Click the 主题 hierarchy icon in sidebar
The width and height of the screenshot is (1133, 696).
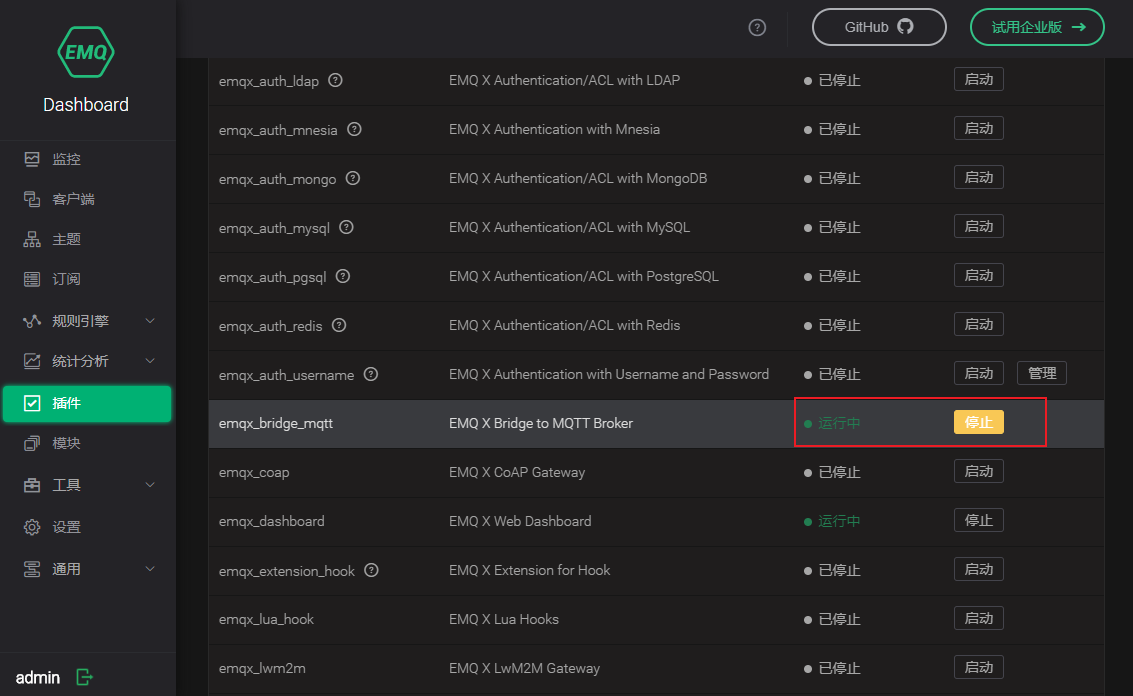point(32,239)
